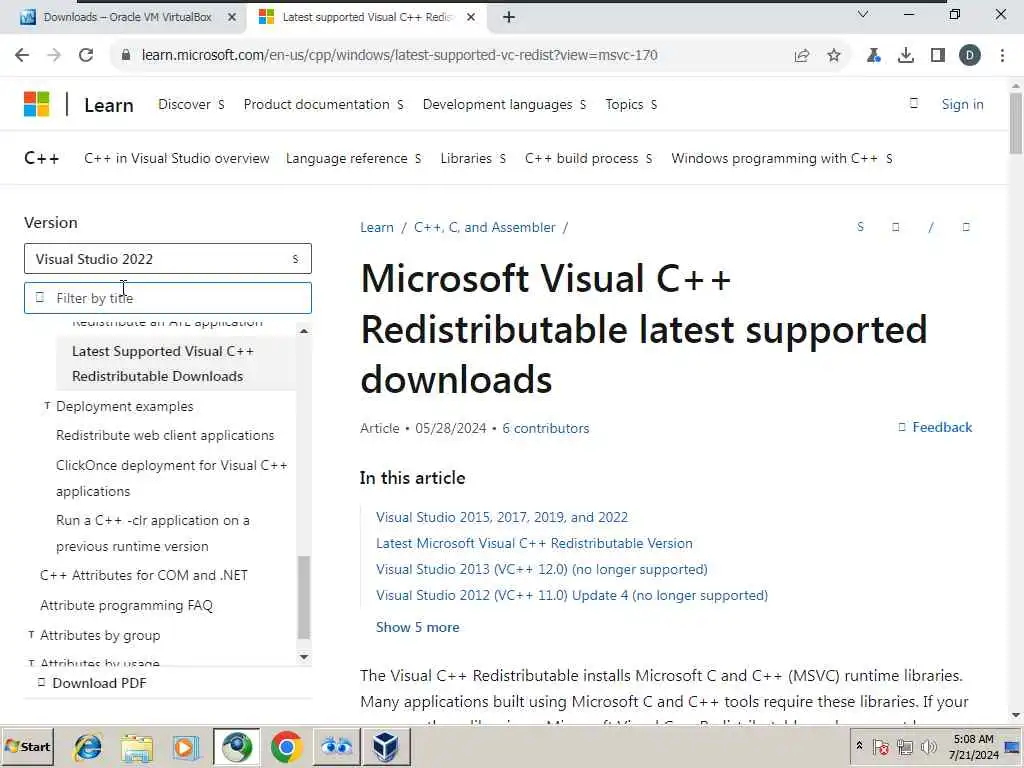Click the address bar URL
Image resolution: width=1024 pixels, height=768 pixels.
click(399, 56)
